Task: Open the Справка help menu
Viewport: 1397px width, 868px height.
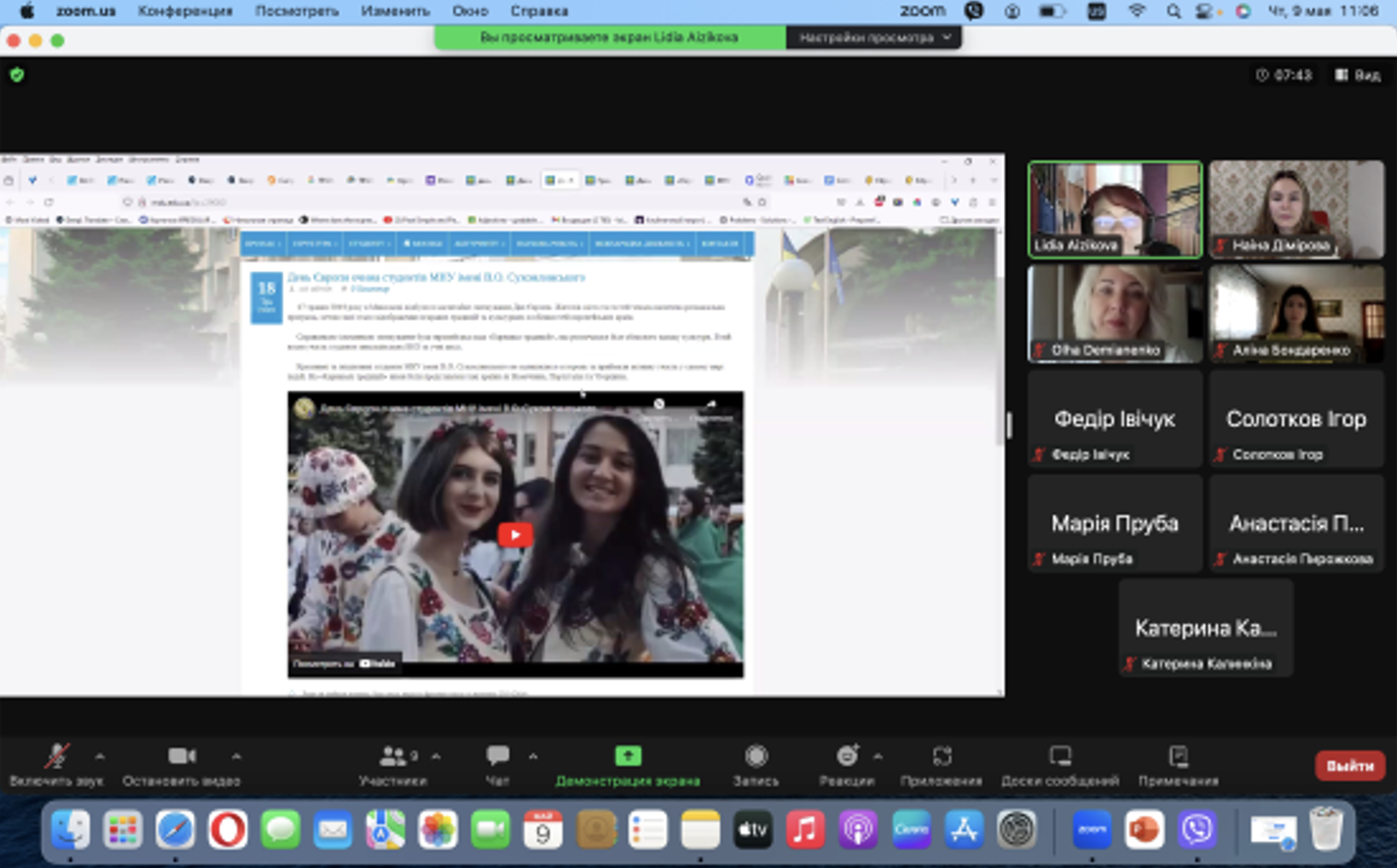Action: [538, 11]
